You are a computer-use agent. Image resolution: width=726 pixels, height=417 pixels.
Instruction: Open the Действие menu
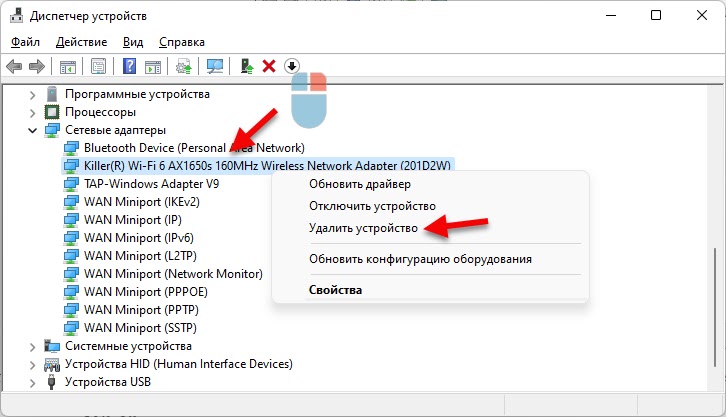82,42
